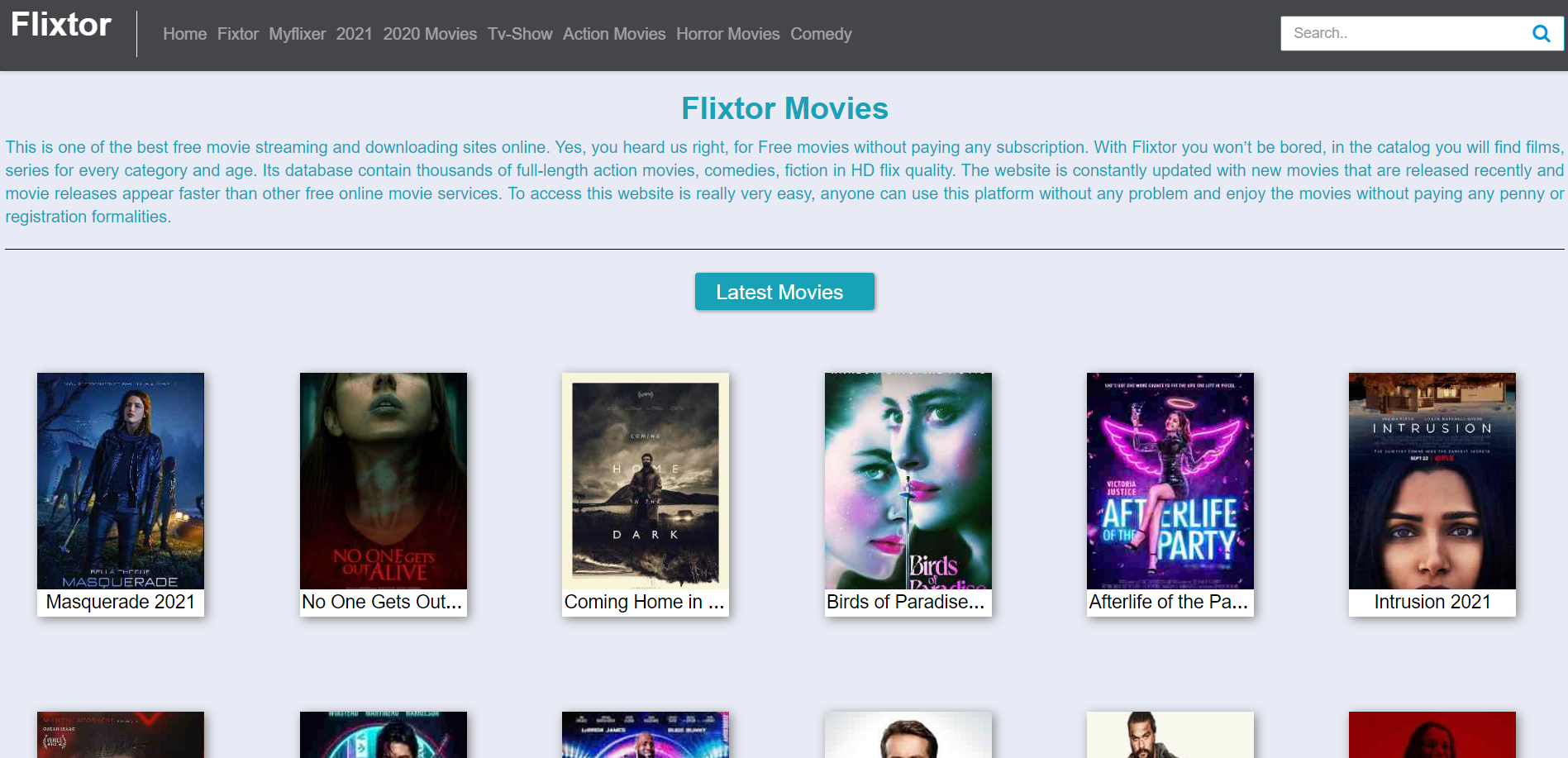Screen dimensions: 1568x758
Task: Click the Latest Movies button
Action: coord(784,291)
